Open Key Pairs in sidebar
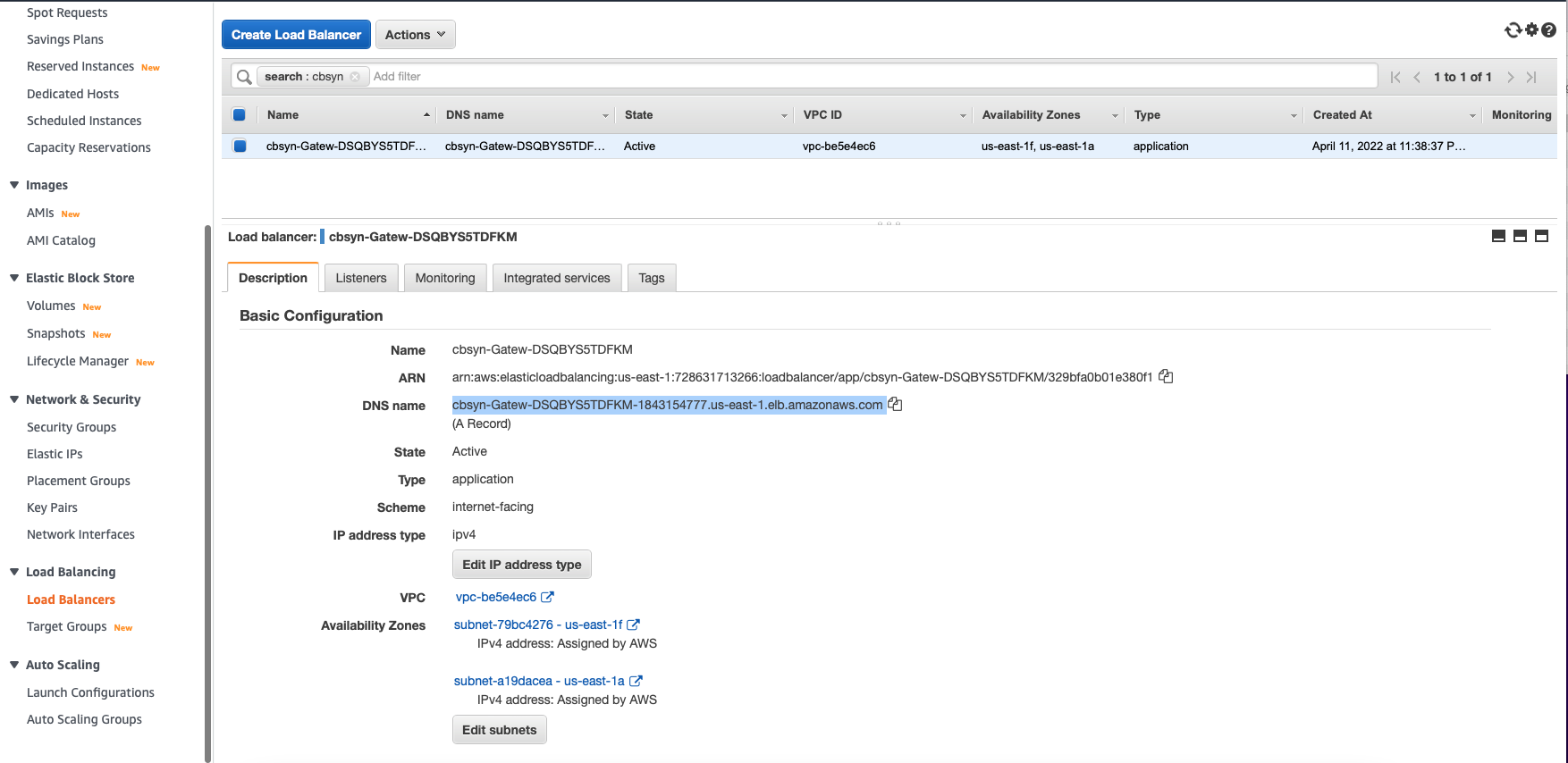 tap(52, 507)
